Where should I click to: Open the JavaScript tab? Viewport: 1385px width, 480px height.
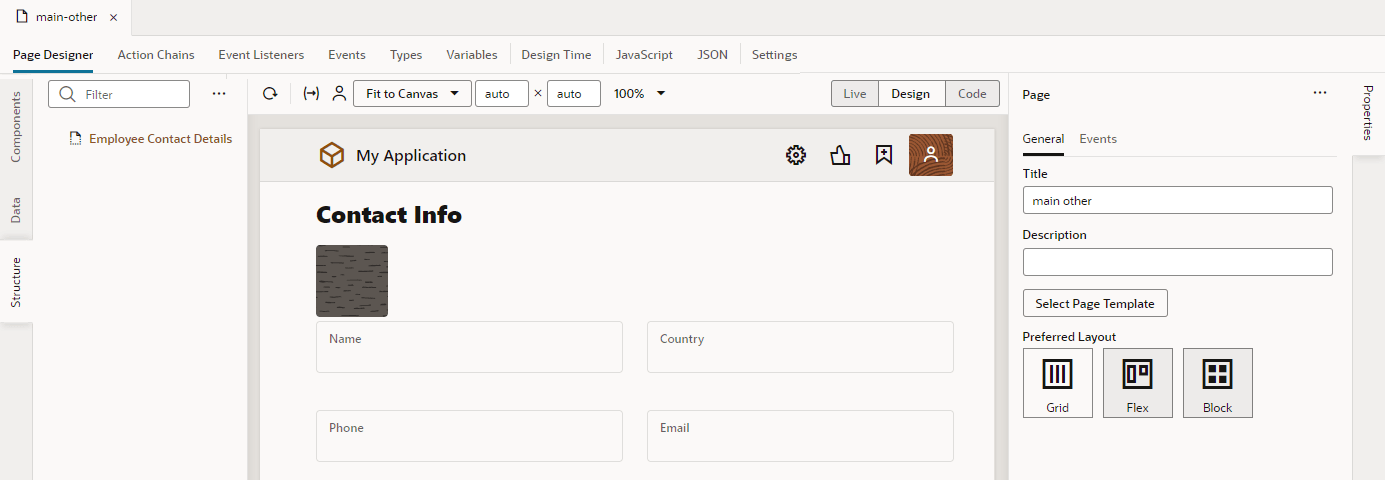pos(644,55)
